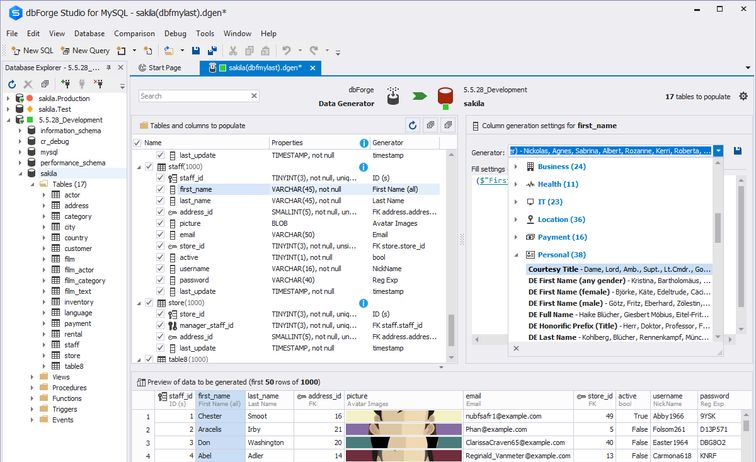Click the Save icon in the toolbar
The width and height of the screenshot is (756, 462).
coord(196,51)
